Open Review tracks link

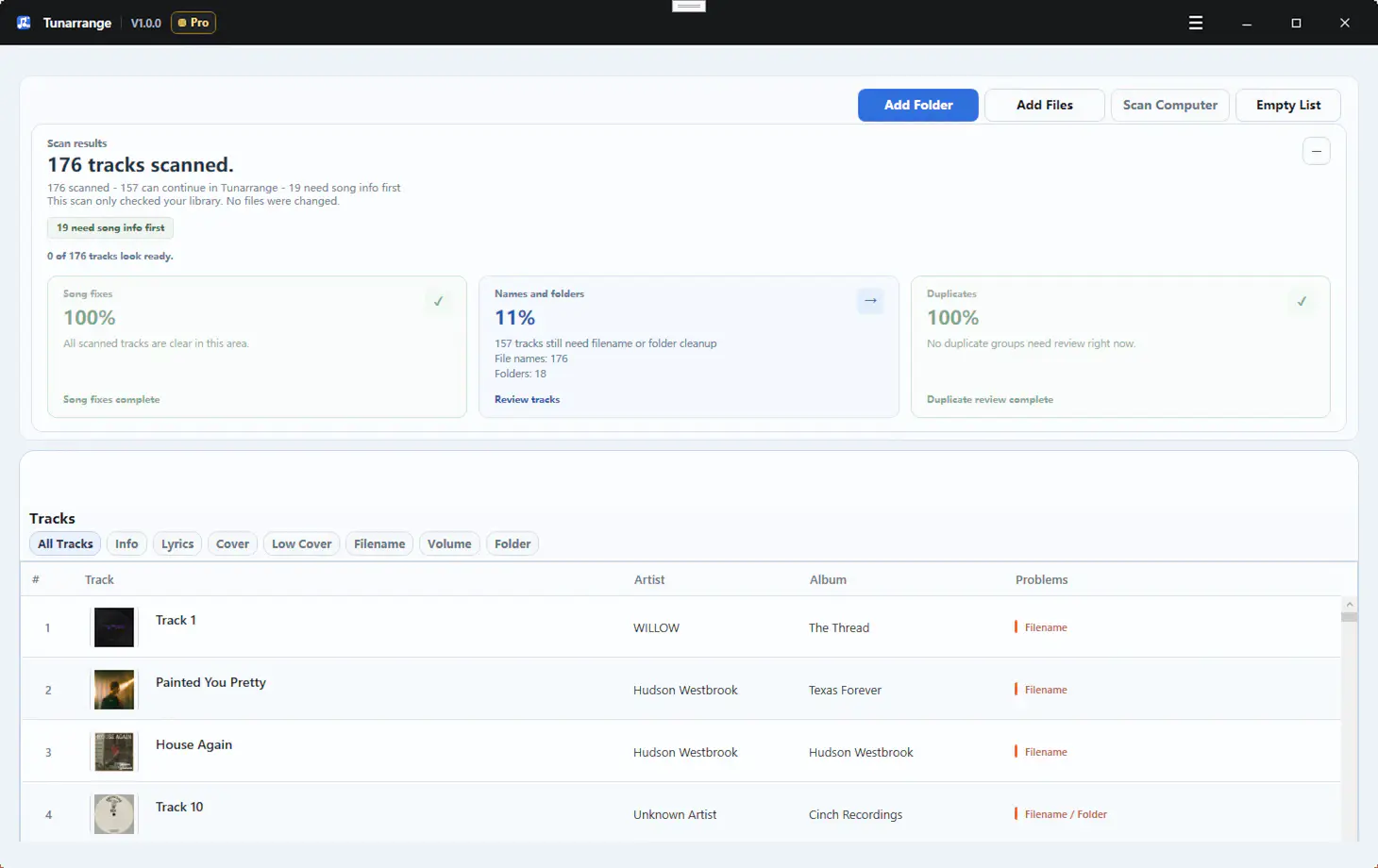[527, 399]
